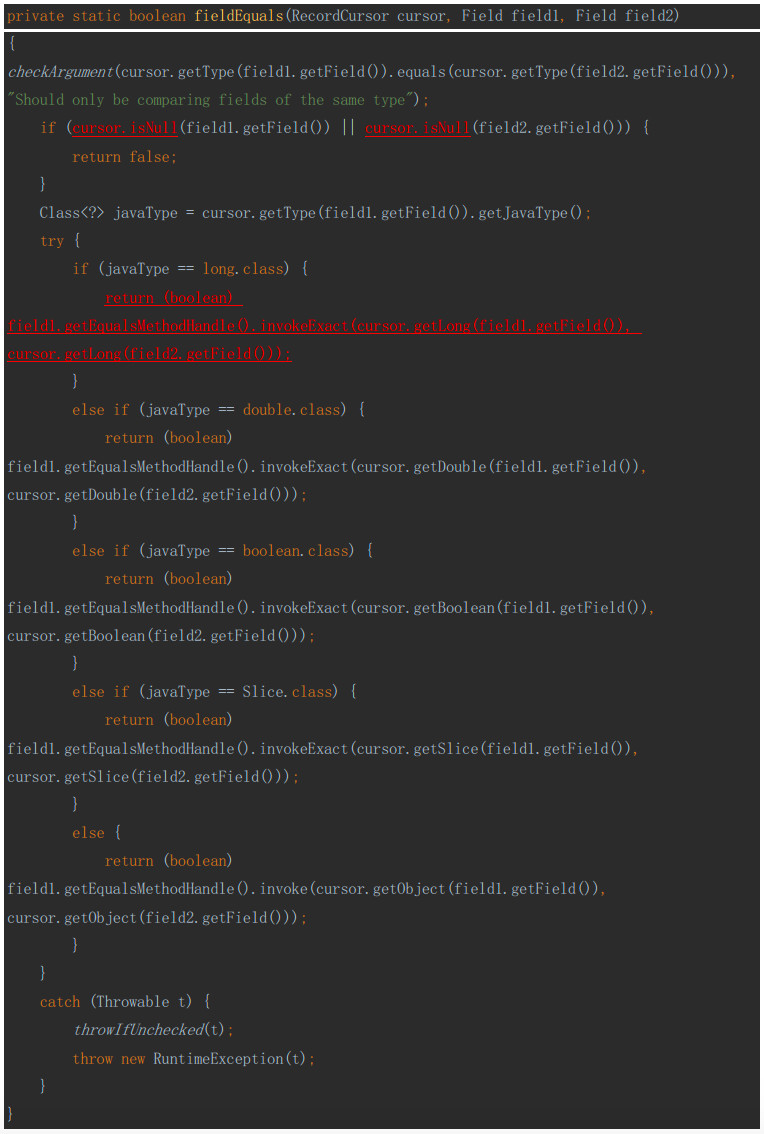Click the cursor.getObject(field2.getField())) line

(x=157, y=918)
